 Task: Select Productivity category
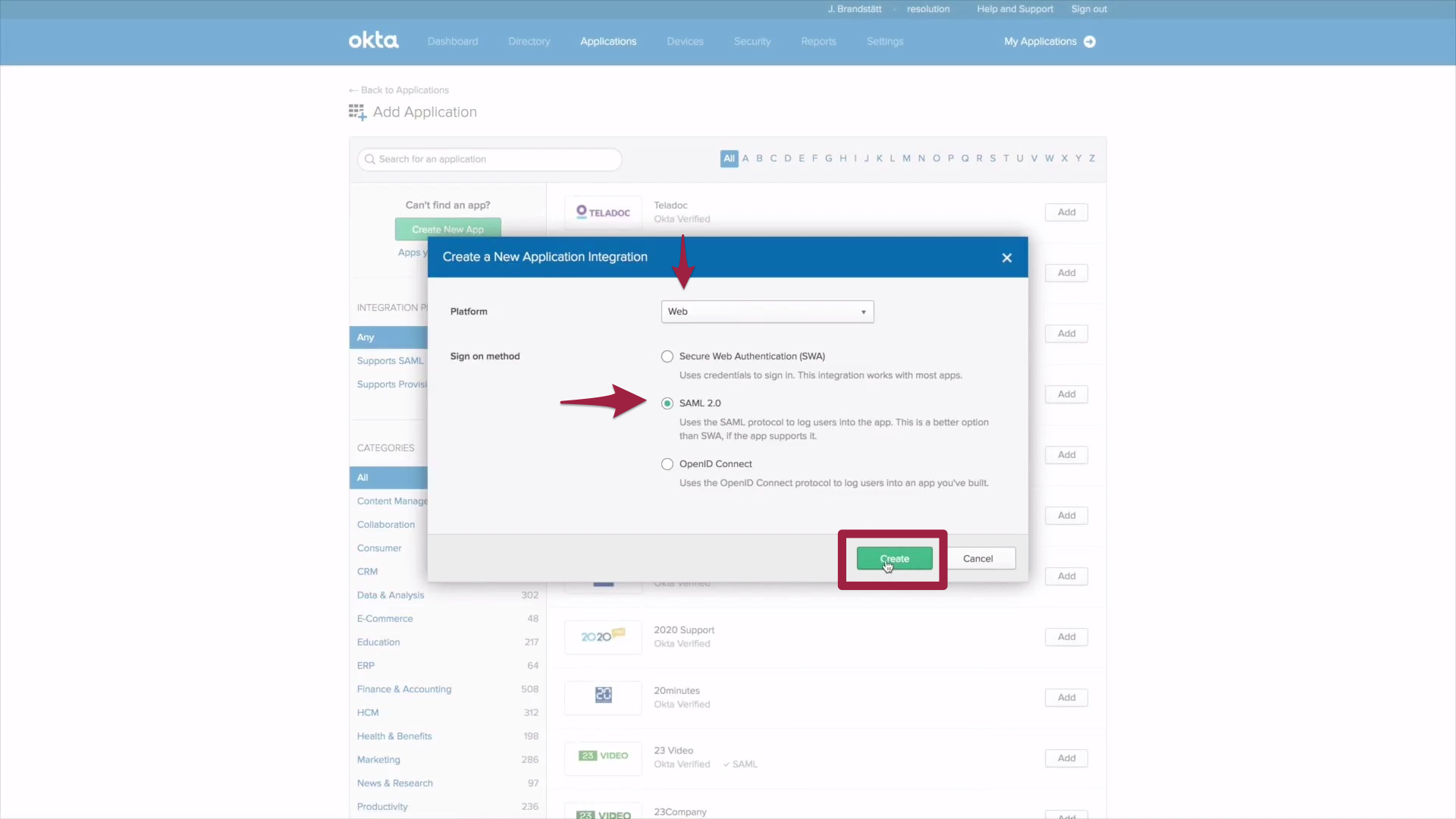pos(382,807)
